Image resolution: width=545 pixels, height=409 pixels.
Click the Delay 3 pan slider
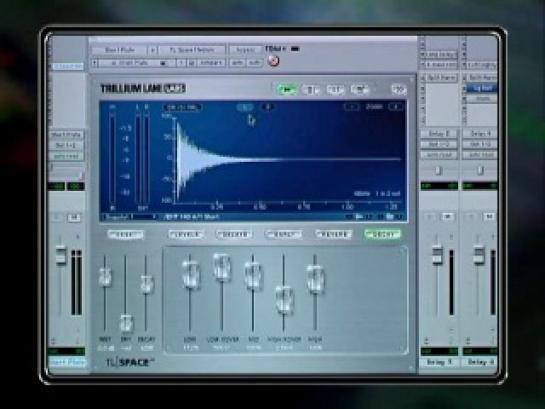point(439,170)
